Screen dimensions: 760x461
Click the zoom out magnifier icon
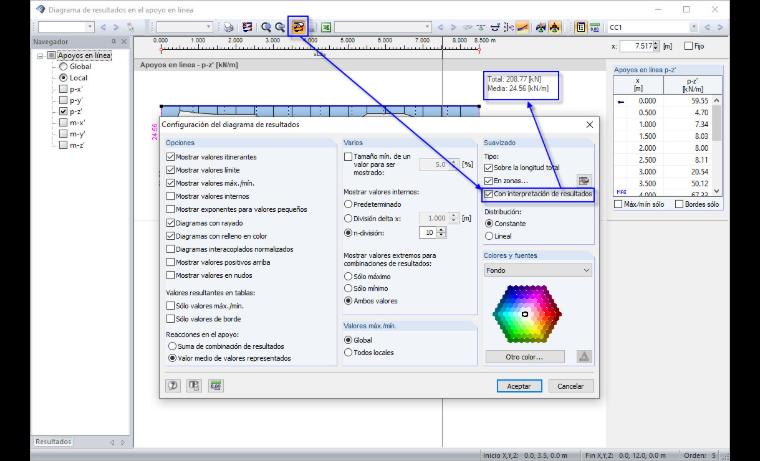pos(280,27)
